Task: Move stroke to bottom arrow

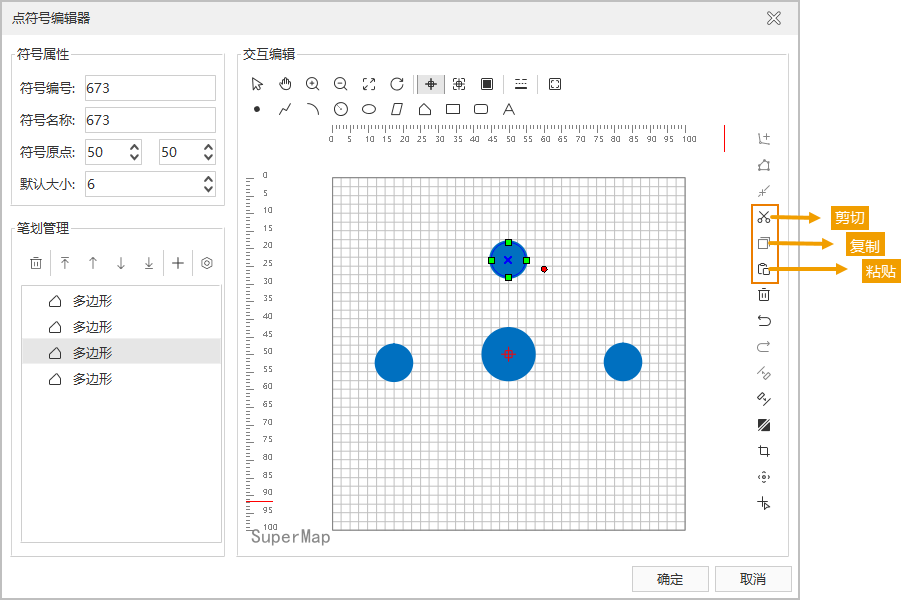Action: tap(149, 263)
